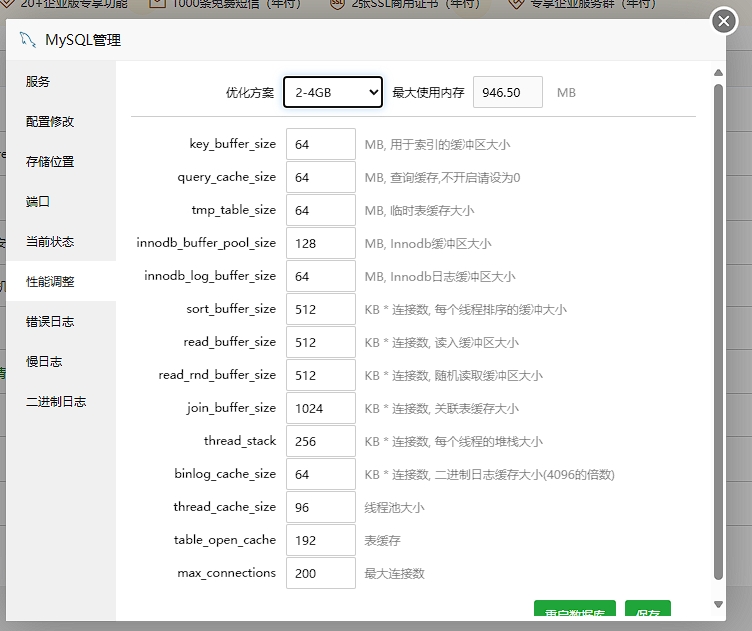Click the 'MB, Innodb缓冲区大小' description

(428, 244)
